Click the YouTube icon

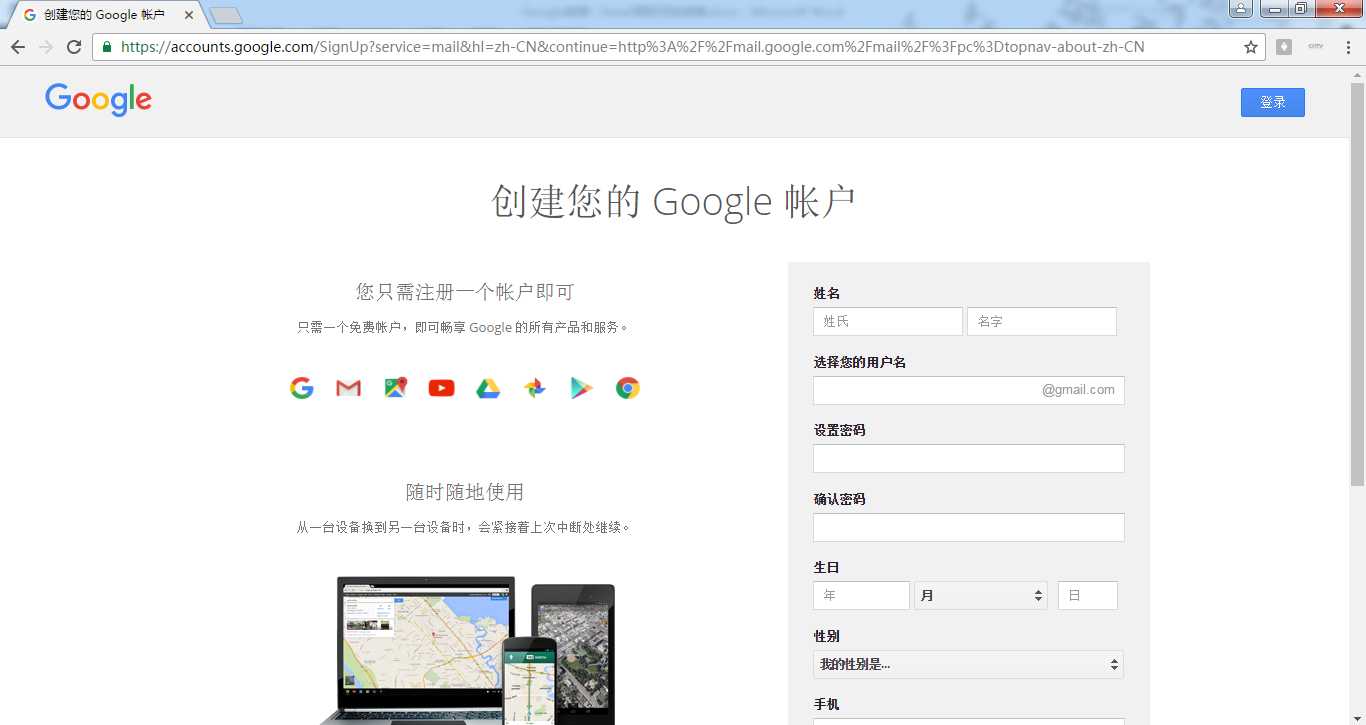click(x=441, y=388)
